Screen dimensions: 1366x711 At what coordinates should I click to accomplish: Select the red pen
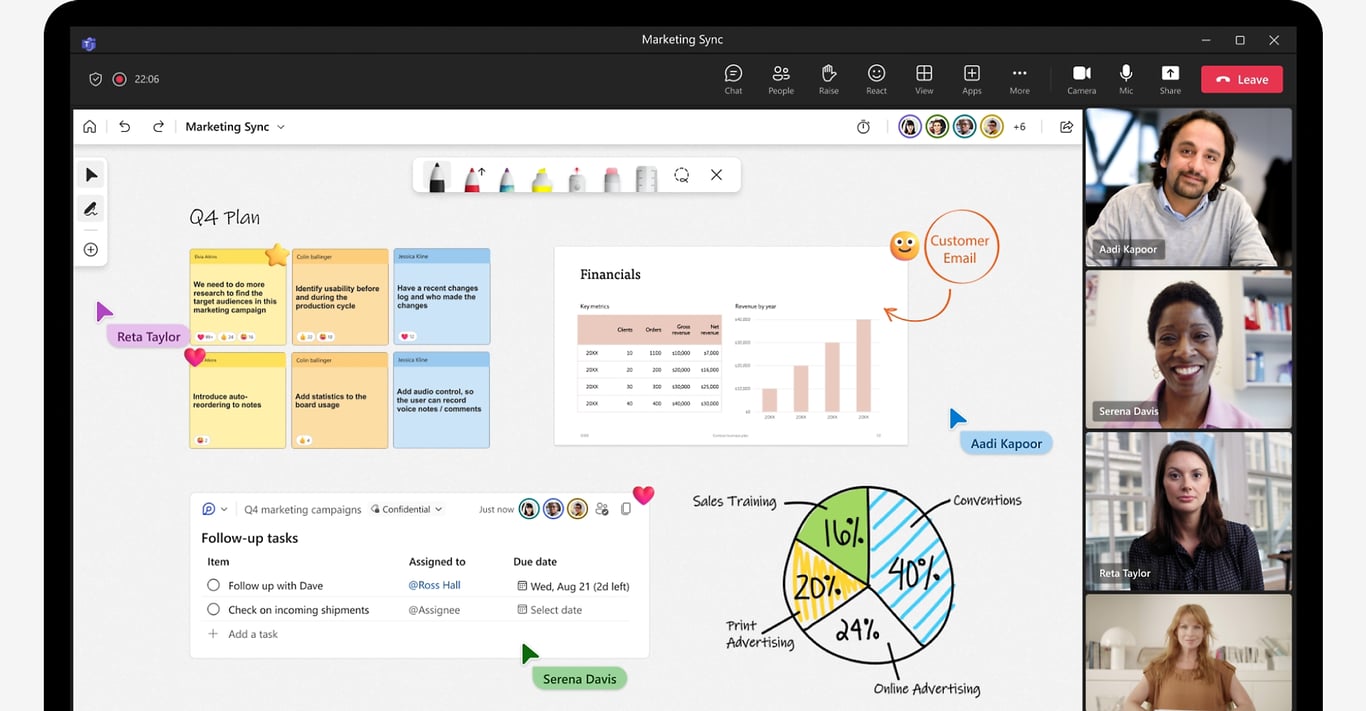coord(472,178)
